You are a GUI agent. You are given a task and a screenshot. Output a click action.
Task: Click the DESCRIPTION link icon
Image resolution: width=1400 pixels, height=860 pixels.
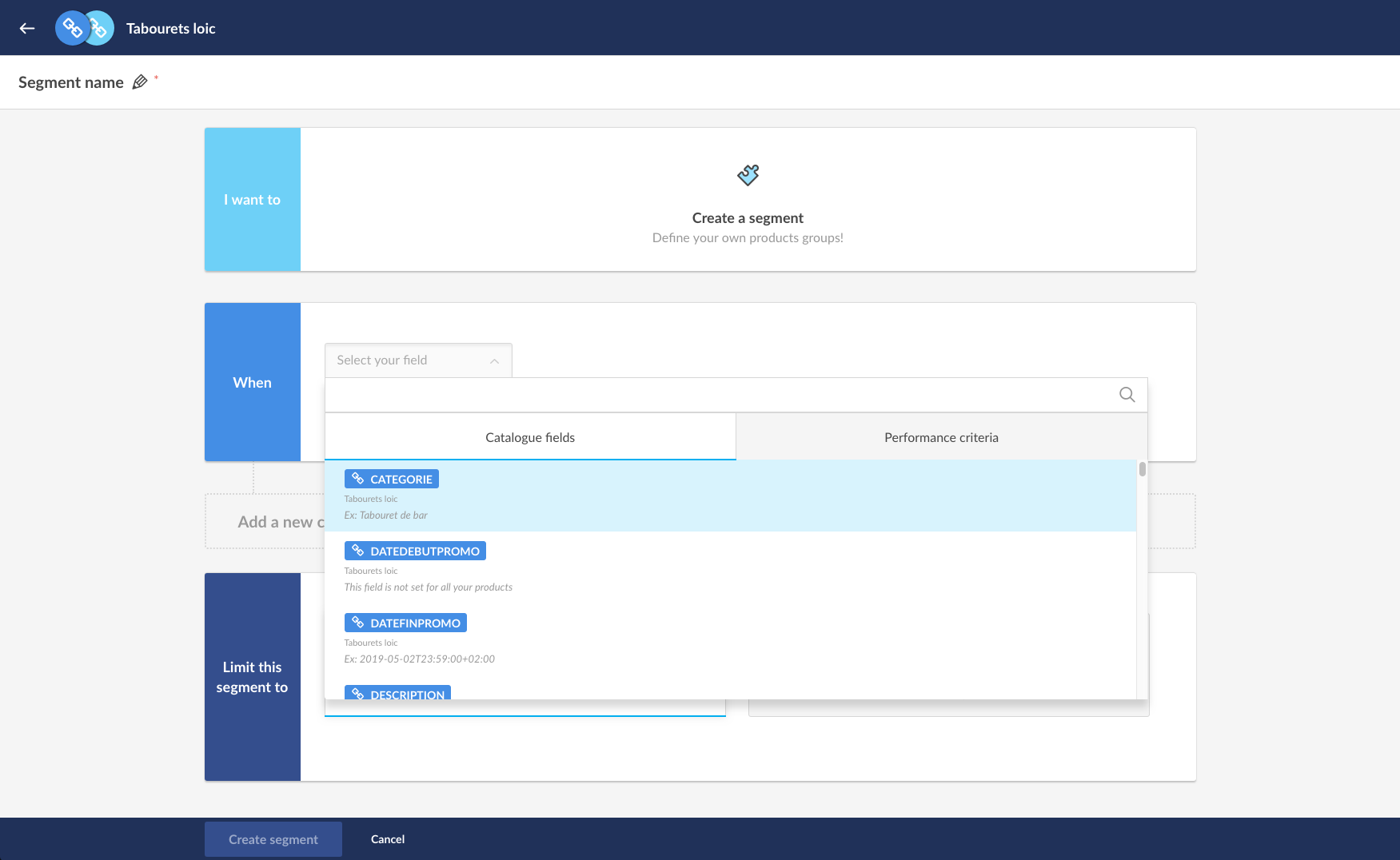pyautogui.click(x=358, y=694)
